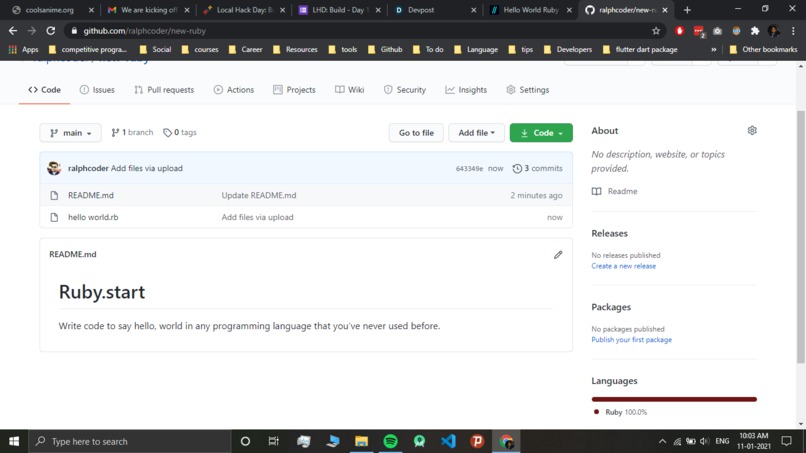Image resolution: width=806 pixels, height=453 pixels.
Task: Open commit hash 643349e
Action: click(469, 169)
